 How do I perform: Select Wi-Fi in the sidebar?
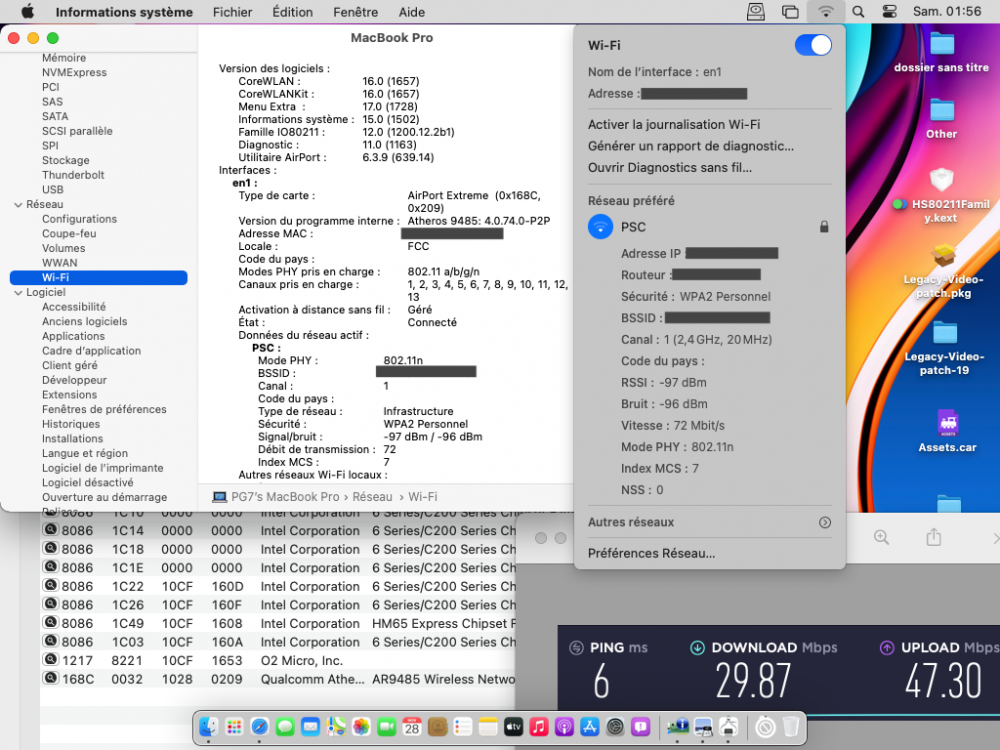[x=99, y=277]
